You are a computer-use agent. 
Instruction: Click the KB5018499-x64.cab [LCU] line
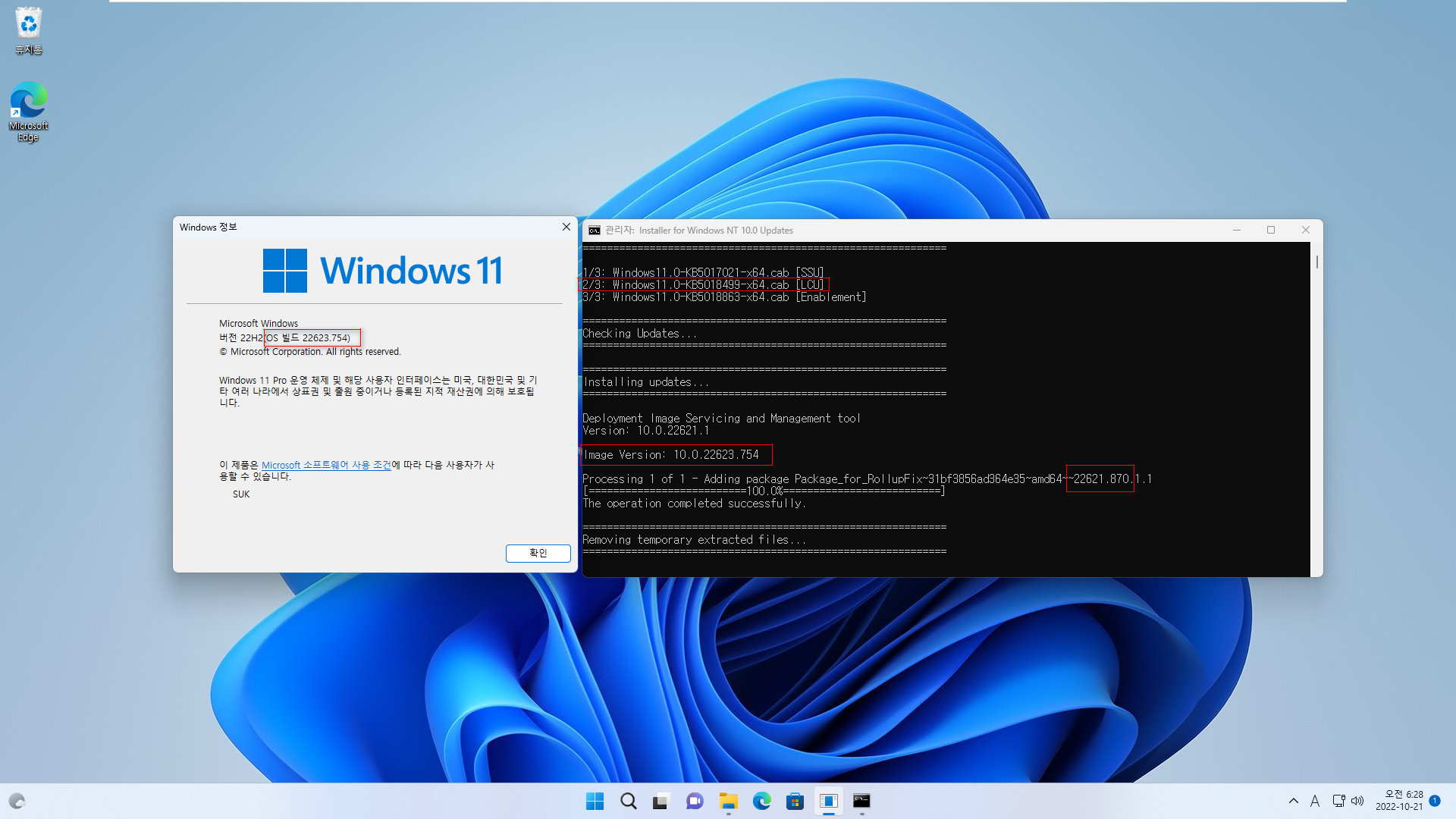703,285
